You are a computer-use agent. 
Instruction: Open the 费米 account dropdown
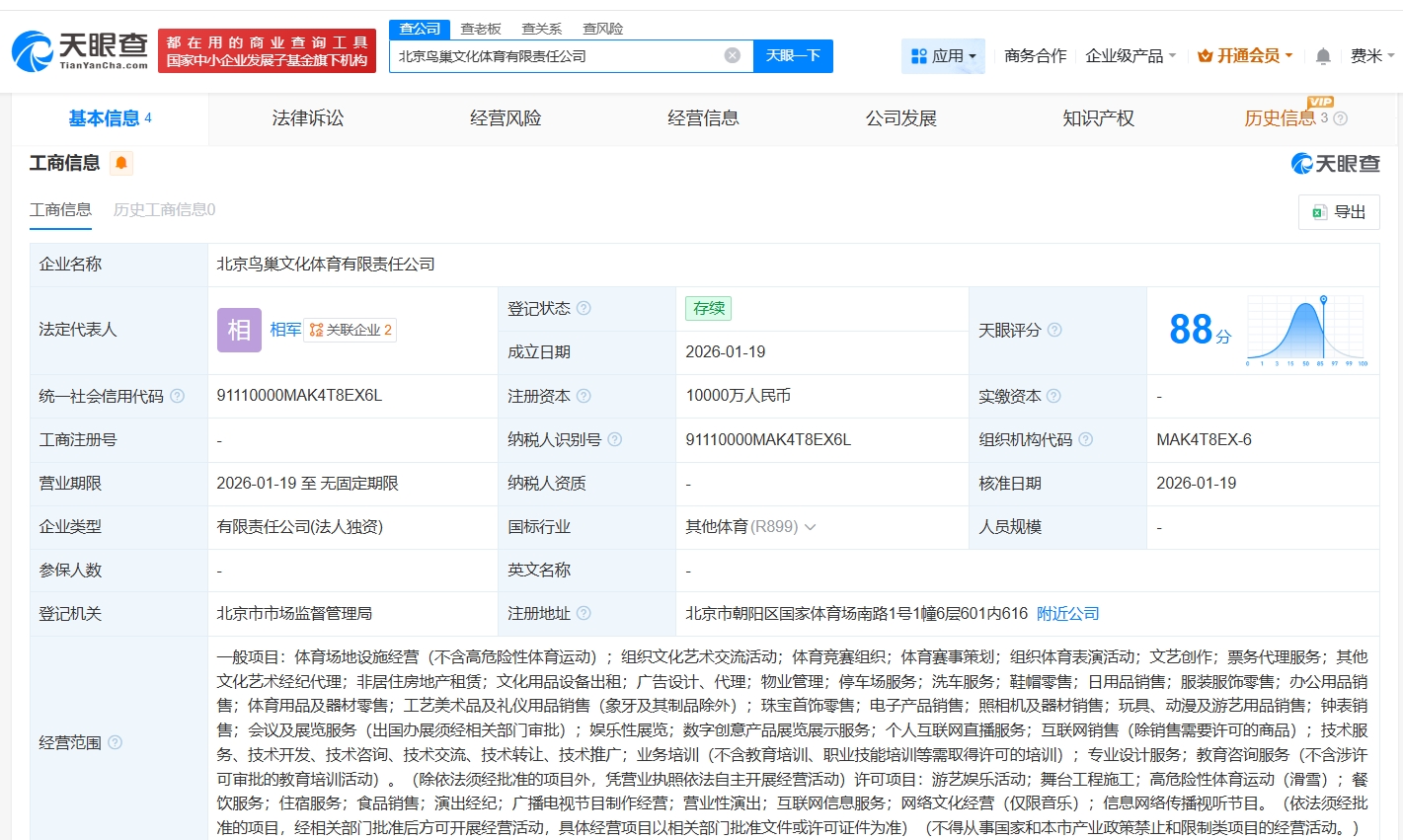(1370, 56)
